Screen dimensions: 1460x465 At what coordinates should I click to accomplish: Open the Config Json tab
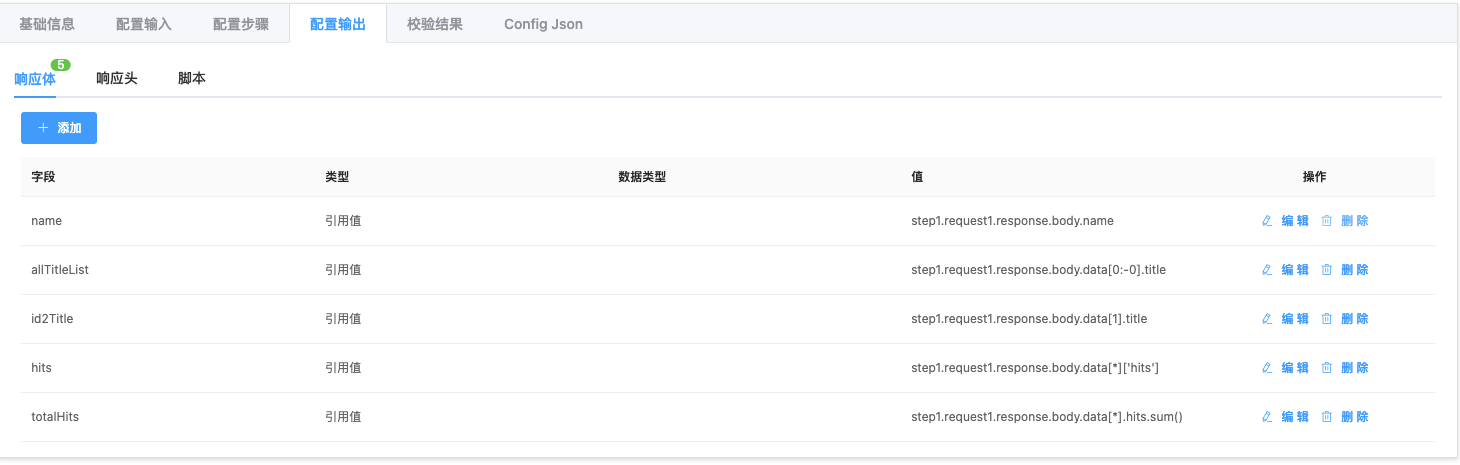(543, 24)
